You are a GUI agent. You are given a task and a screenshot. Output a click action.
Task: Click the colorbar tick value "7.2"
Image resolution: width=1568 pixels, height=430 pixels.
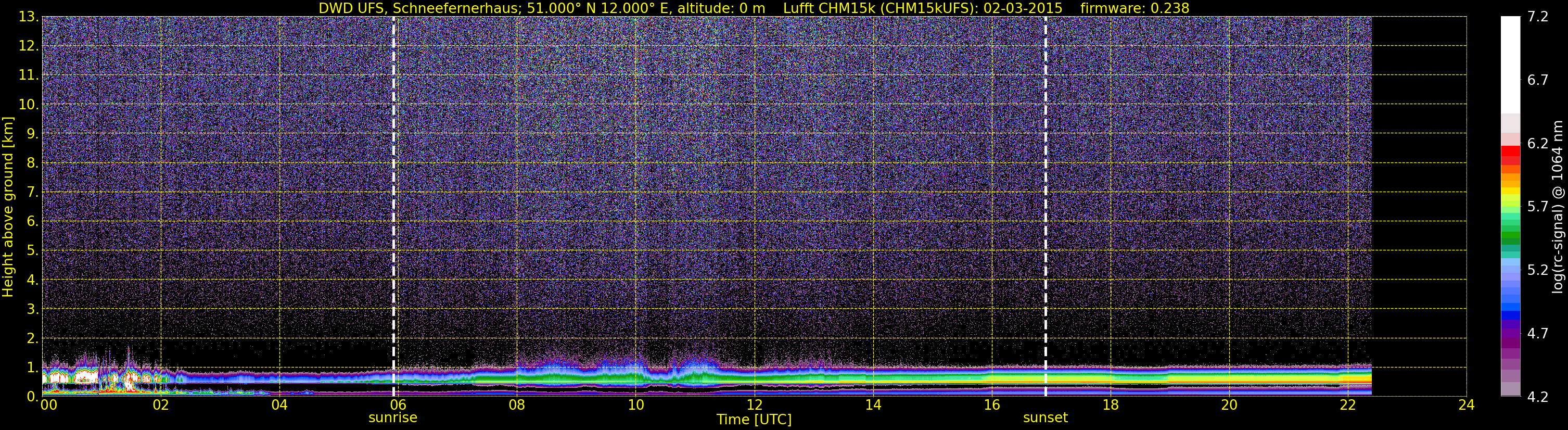(1538, 17)
